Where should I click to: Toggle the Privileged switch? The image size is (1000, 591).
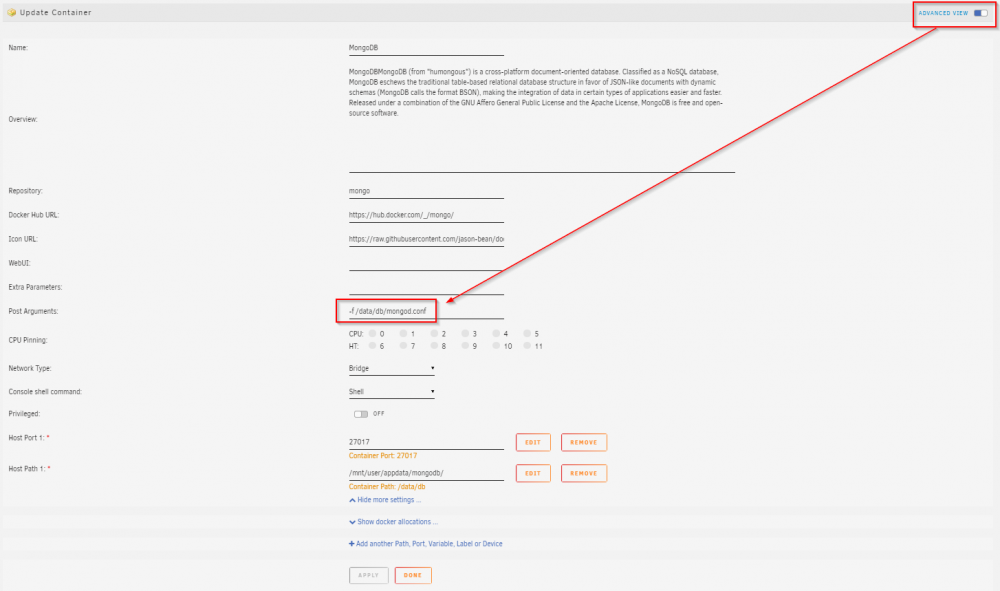point(361,414)
